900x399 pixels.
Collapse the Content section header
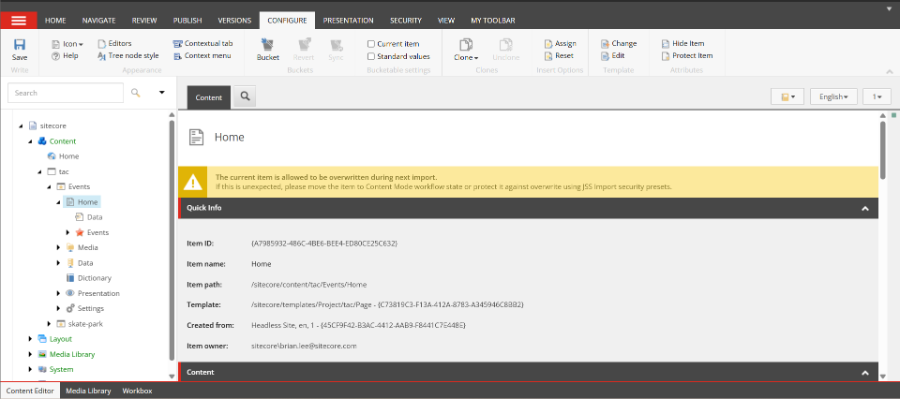[x=865, y=373]
